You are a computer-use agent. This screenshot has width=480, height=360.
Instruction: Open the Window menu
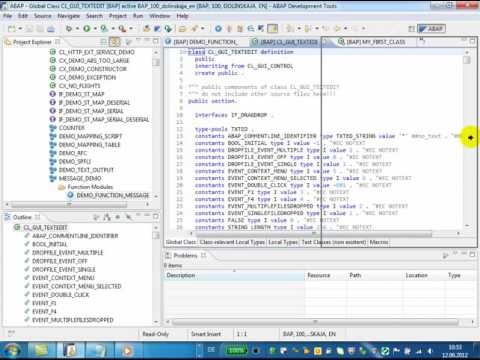click(159, 16)
